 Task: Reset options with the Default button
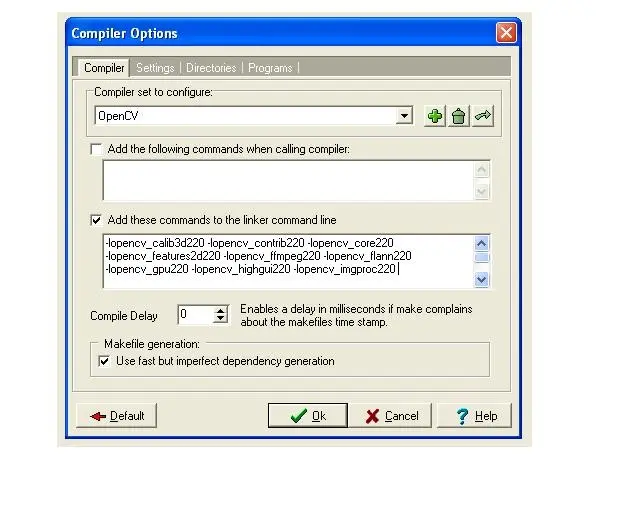(116, 416)
